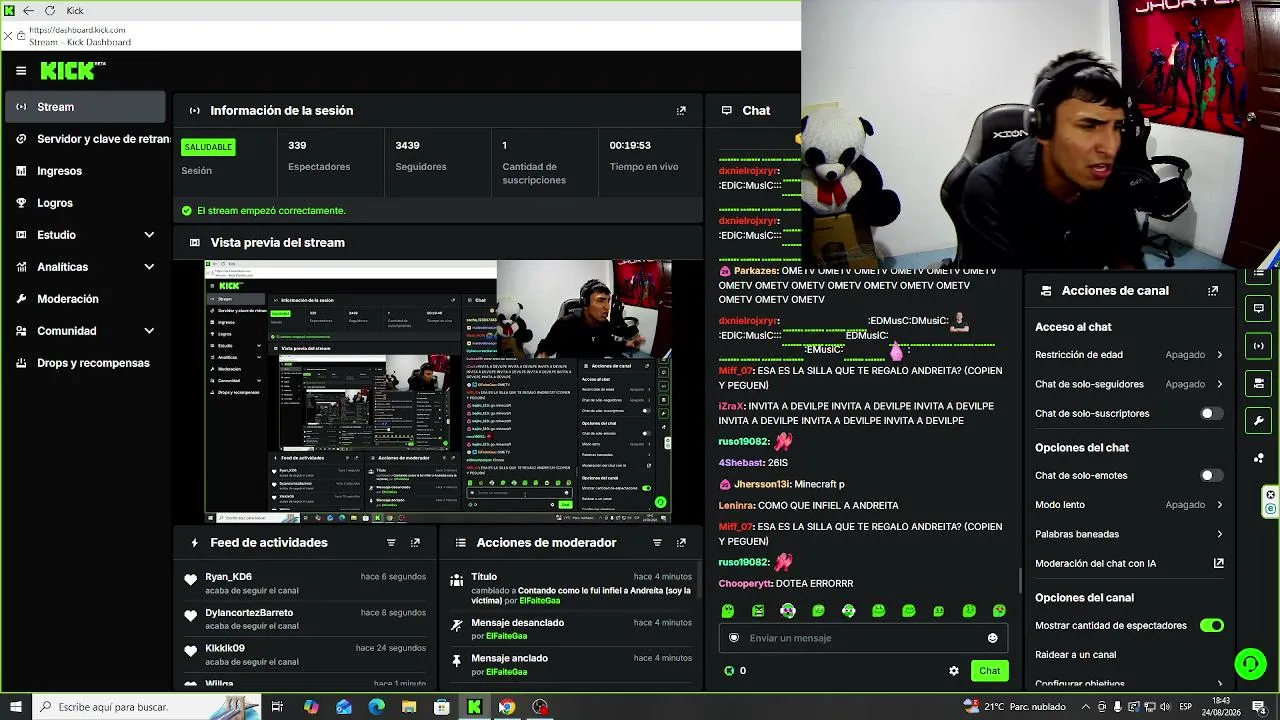The image size is (1280, 720).
Task: Click the green headset support button
Action: (1250, 664)
